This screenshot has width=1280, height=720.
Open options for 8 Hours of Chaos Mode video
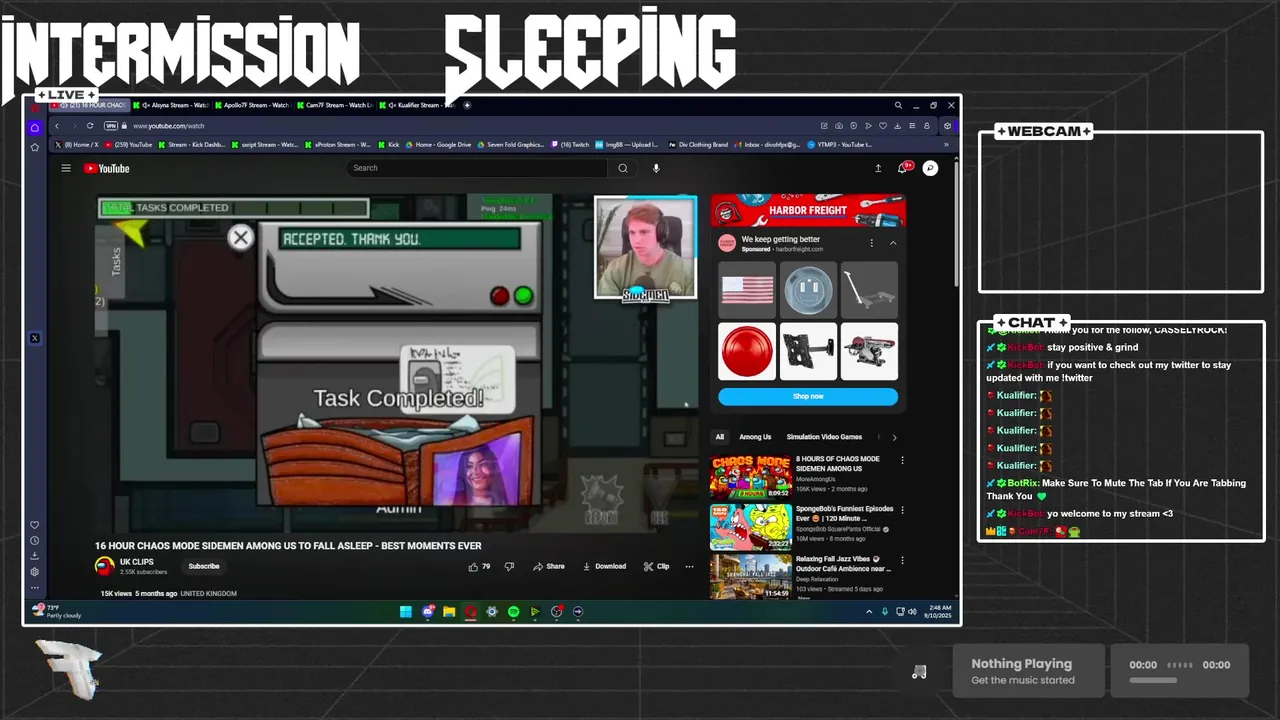(x=902, y=461)
